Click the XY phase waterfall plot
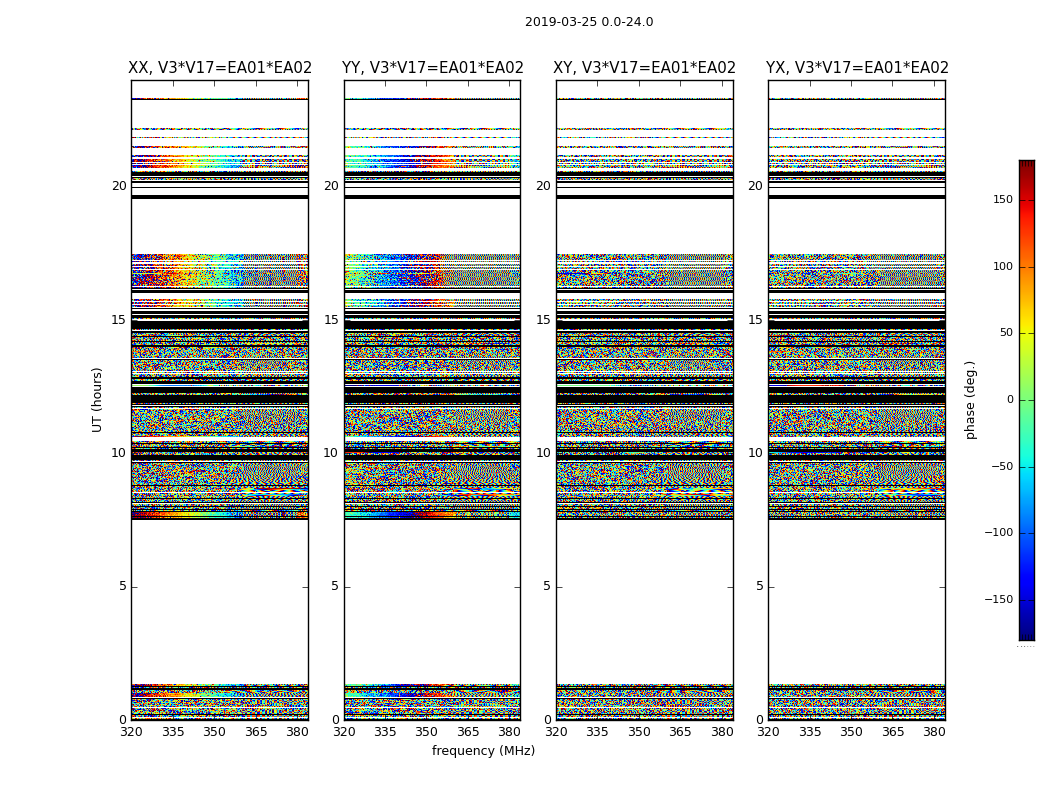The width and height of the screenshot is (1050, 800). [x=645, y=400]
